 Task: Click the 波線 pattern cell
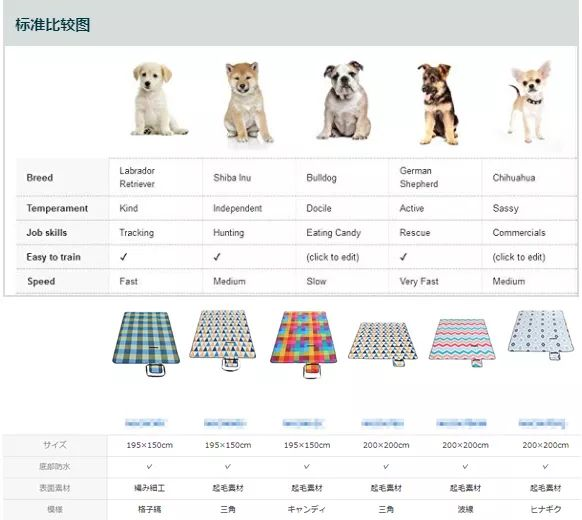(465, 509)
